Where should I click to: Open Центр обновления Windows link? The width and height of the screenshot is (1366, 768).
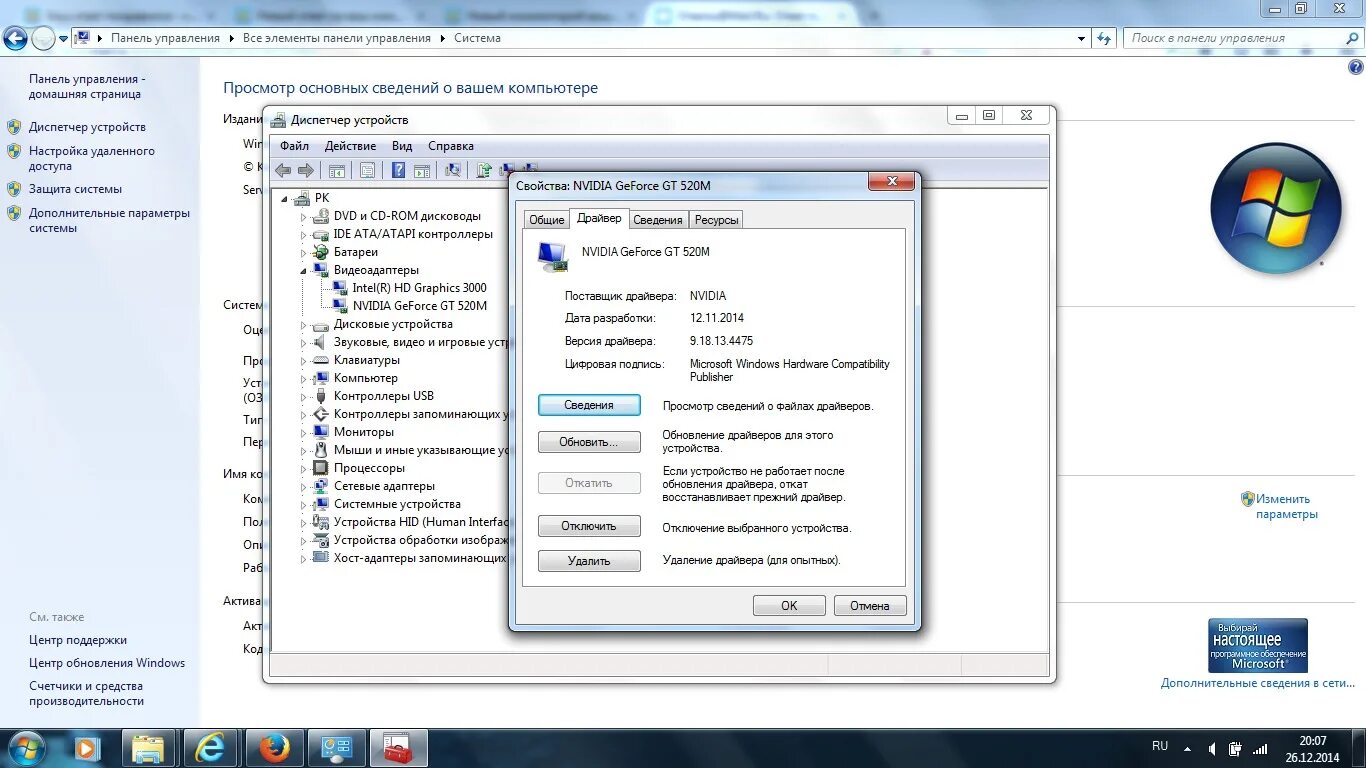tap(107, 663)
